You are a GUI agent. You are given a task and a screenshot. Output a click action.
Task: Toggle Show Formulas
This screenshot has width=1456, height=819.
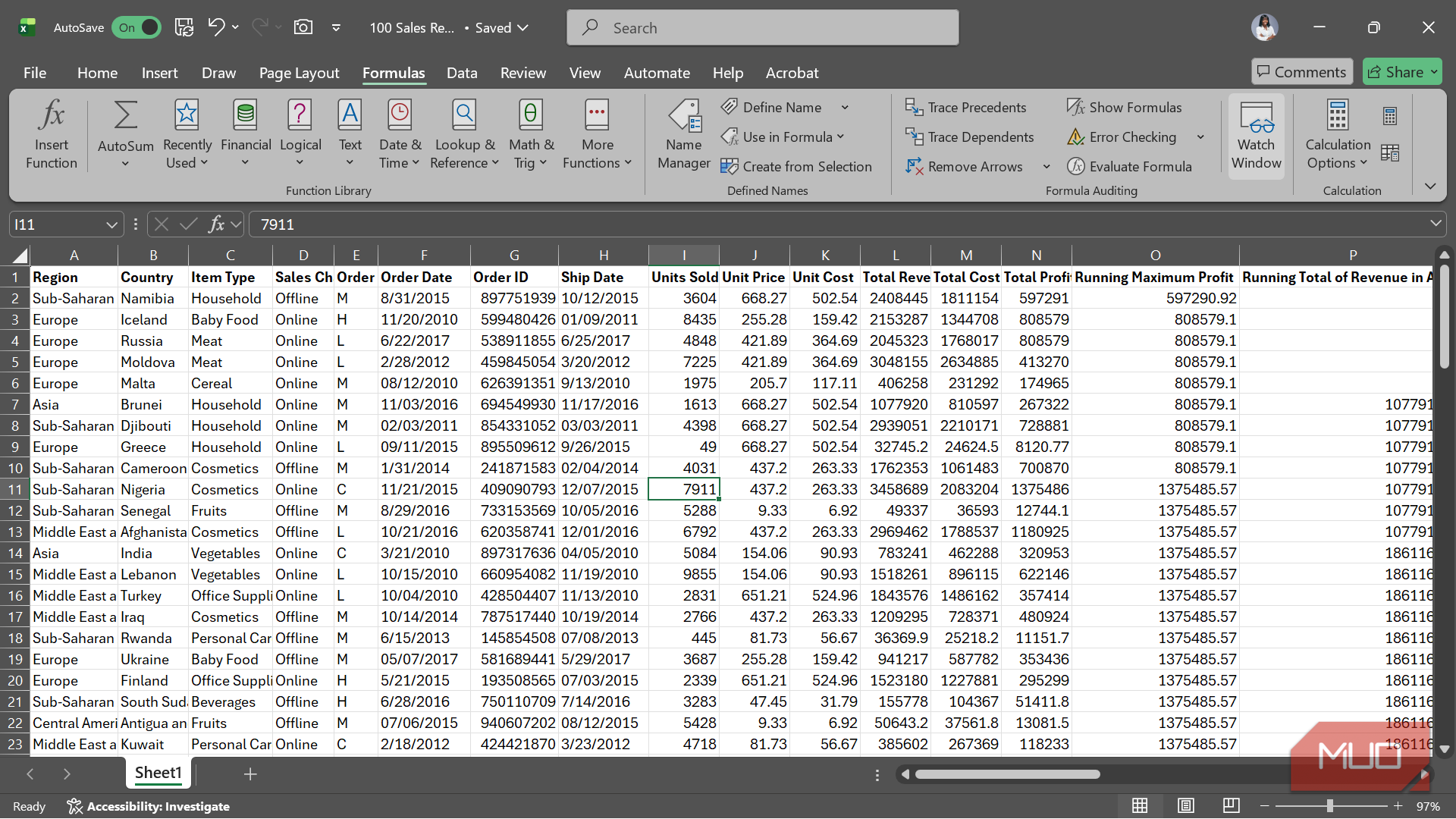coord(1124,107)
